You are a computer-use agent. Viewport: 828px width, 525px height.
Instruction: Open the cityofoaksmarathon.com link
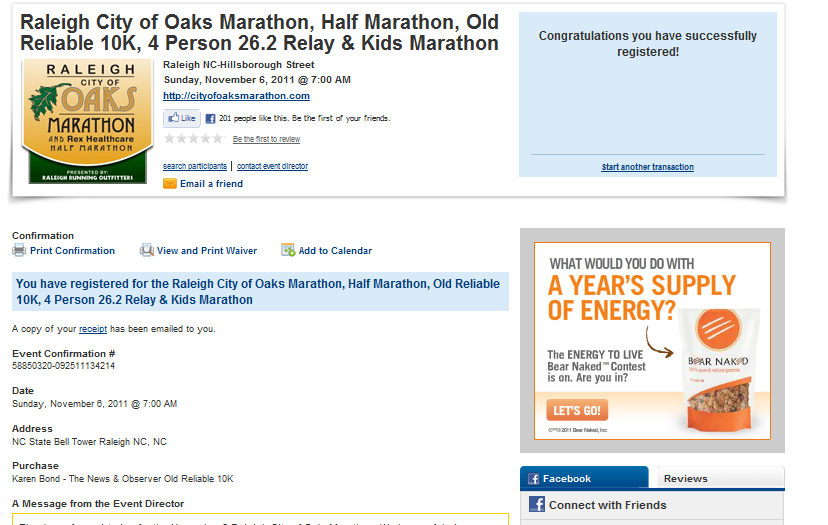(236, 96)
